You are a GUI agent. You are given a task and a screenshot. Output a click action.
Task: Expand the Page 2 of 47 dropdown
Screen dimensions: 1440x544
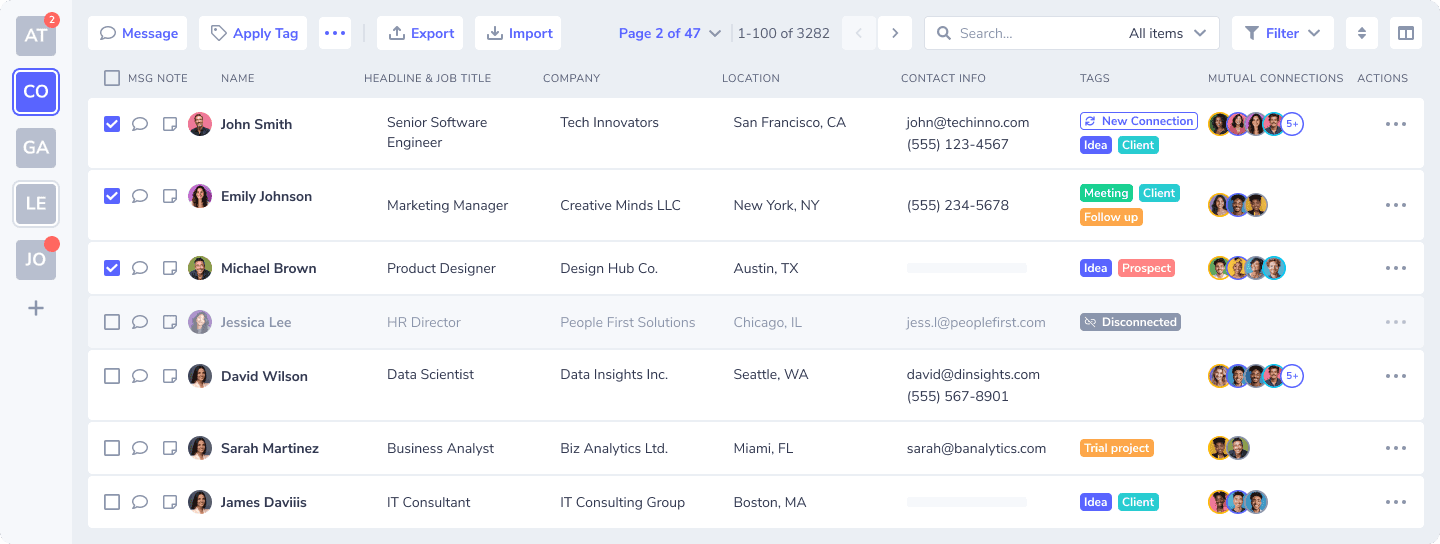coord(670,33)
